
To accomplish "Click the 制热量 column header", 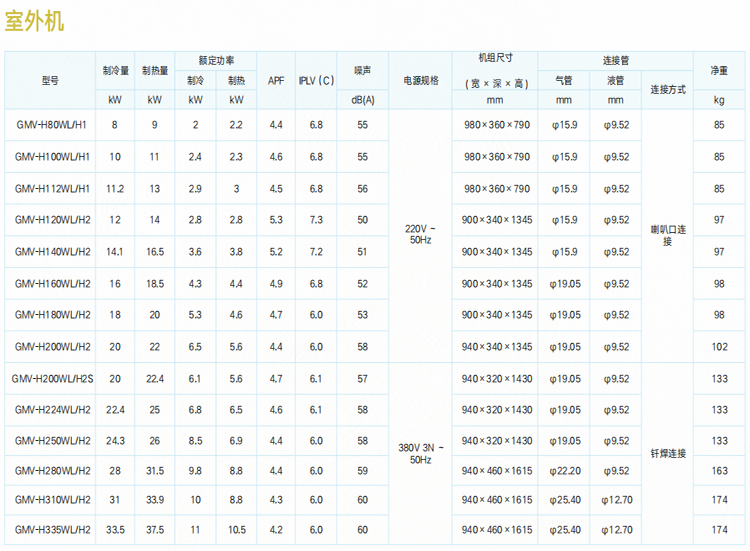I will 154,71.
